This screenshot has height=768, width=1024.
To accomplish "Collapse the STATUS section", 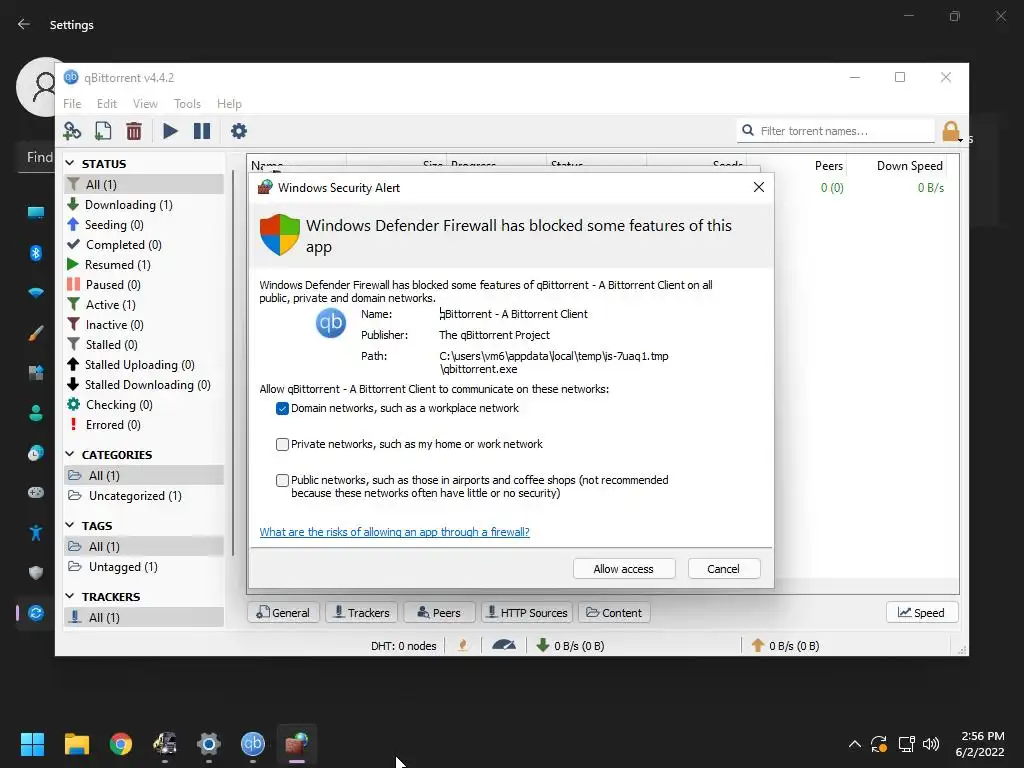I will (71, 163).
